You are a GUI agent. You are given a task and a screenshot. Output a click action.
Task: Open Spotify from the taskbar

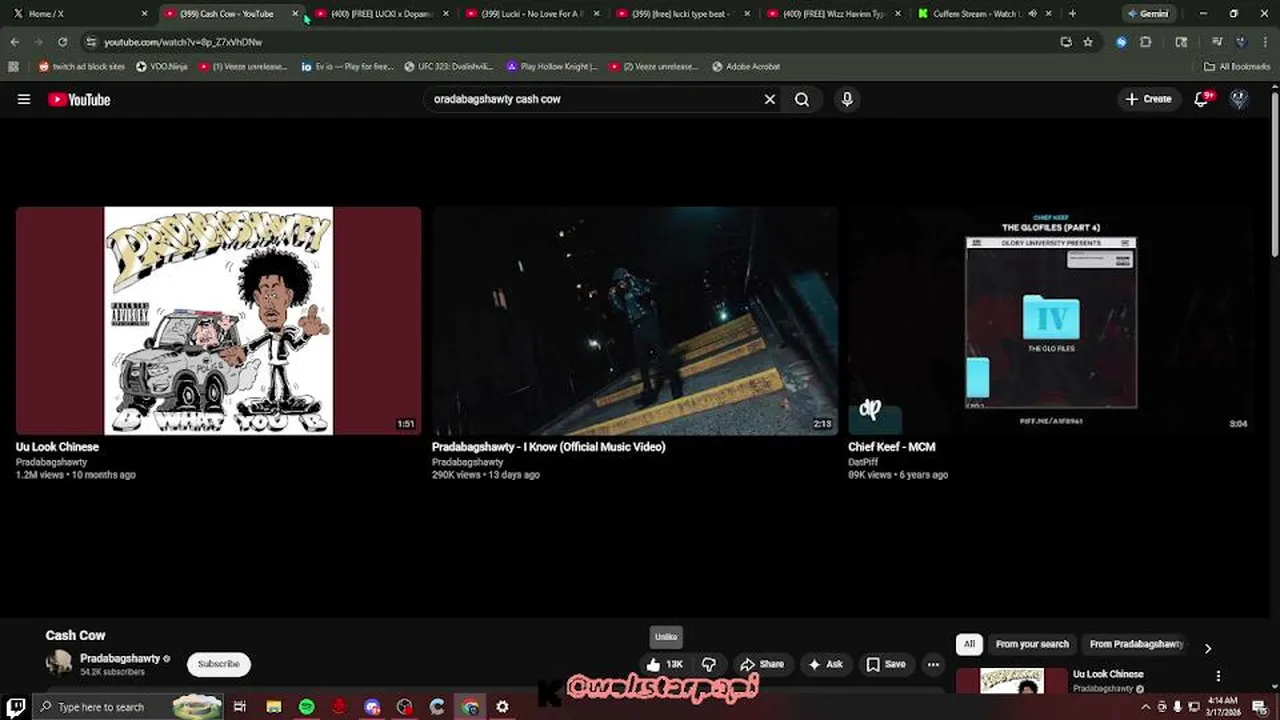tap(307, 707)
